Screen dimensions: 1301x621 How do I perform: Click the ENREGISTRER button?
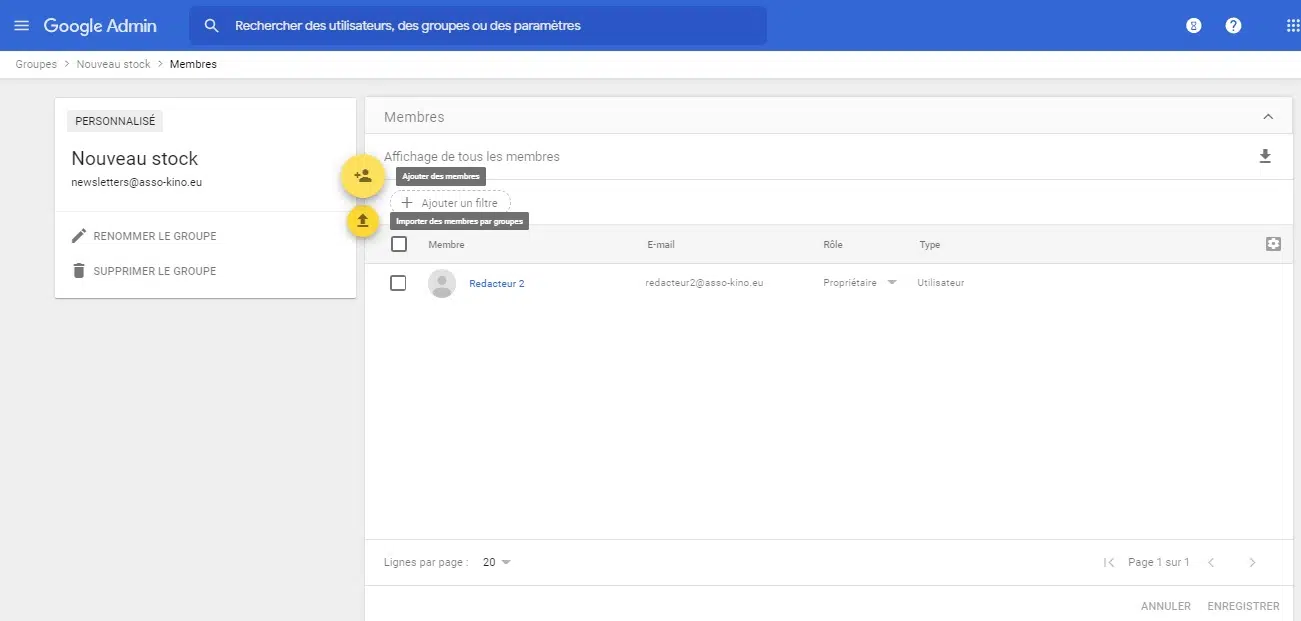(x=1243, y=606)
